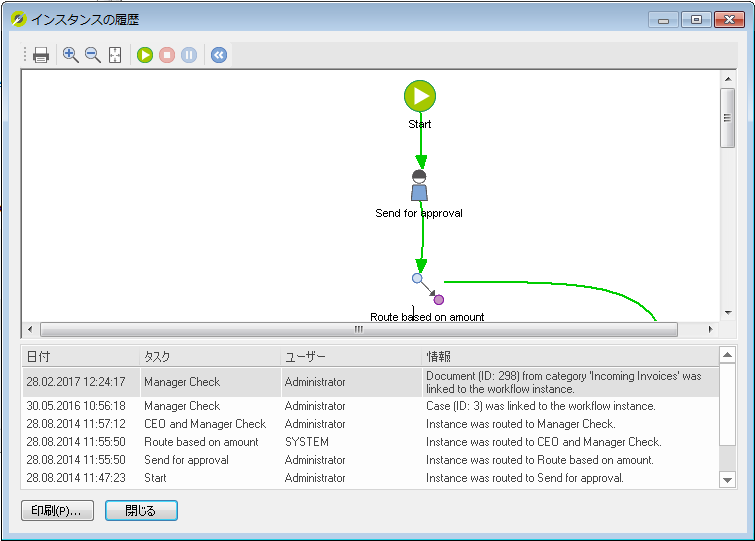Minimize the インスタンスの履歴 window
This screenshot has height=541, width=755.
(x=664, y=20)
